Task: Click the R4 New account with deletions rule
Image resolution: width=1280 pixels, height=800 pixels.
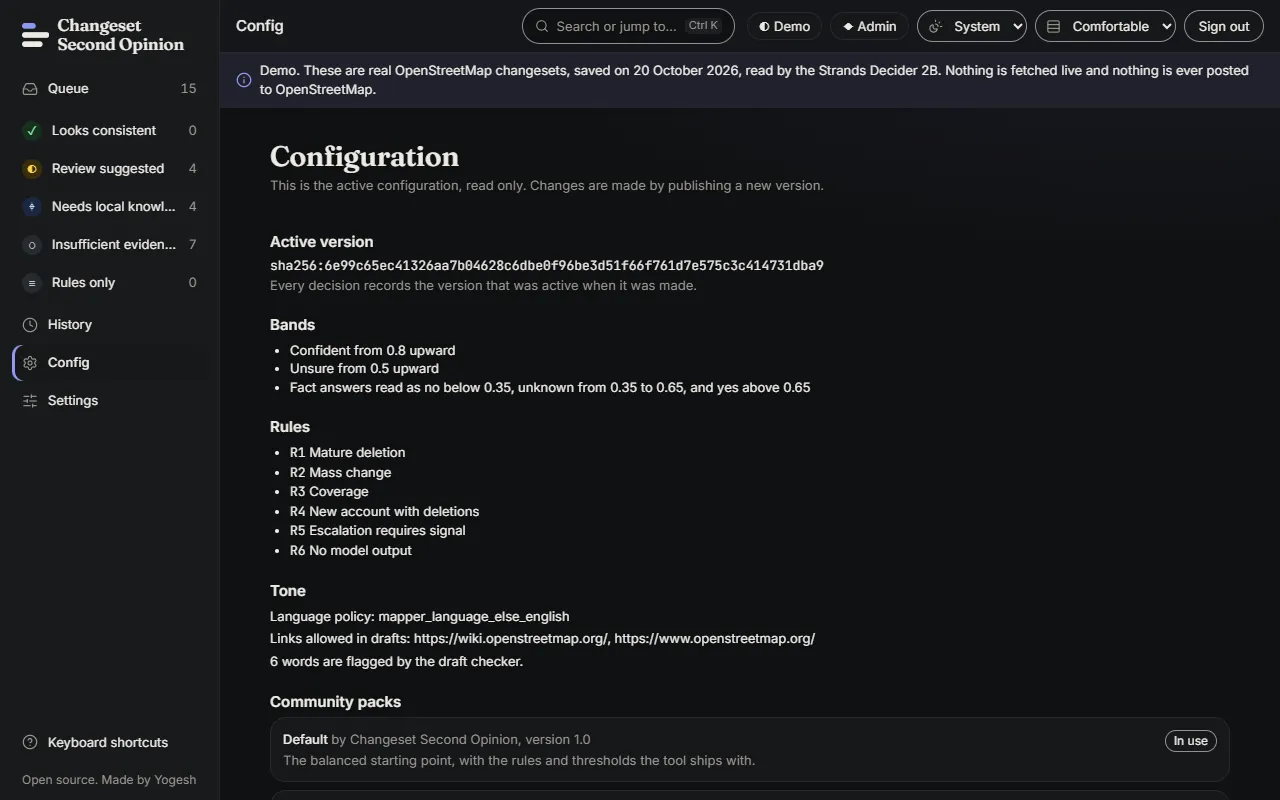Action: (384, 511)
